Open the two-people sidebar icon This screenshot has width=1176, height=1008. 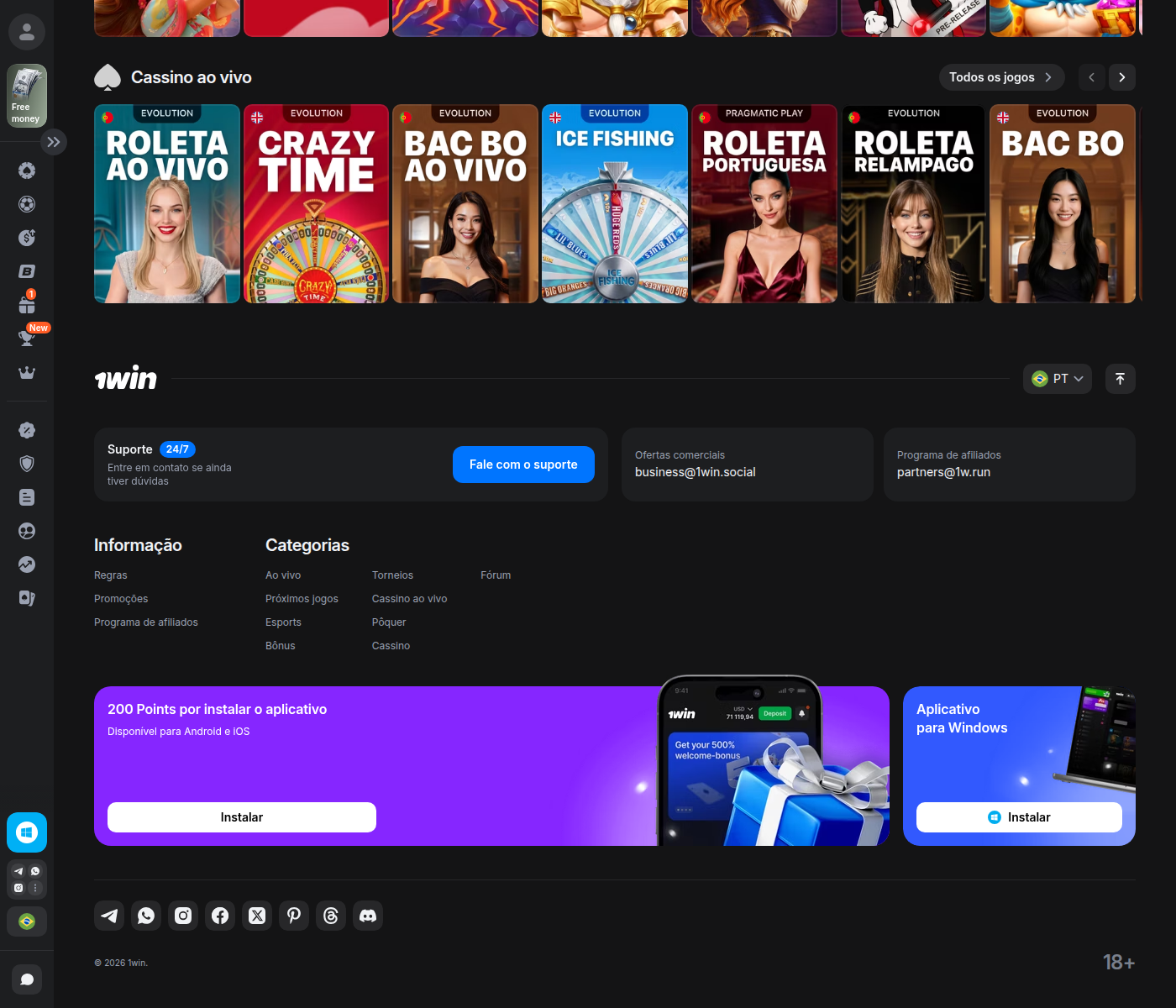(27, 531)
